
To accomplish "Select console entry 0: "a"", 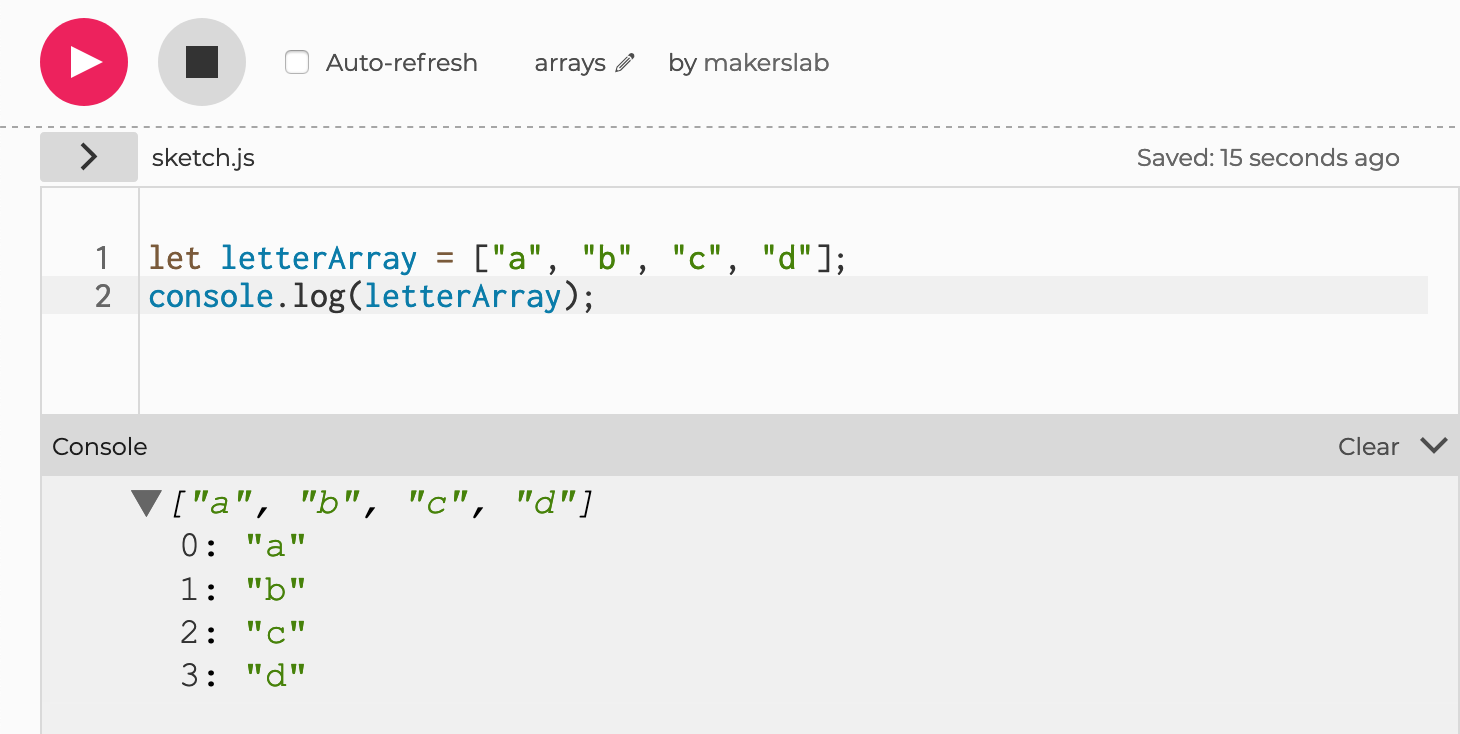I will coord(243,546).
